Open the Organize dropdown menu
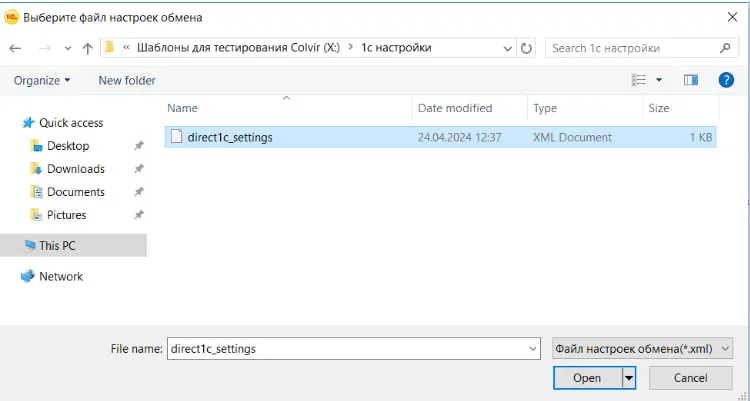 coord(42,80)
